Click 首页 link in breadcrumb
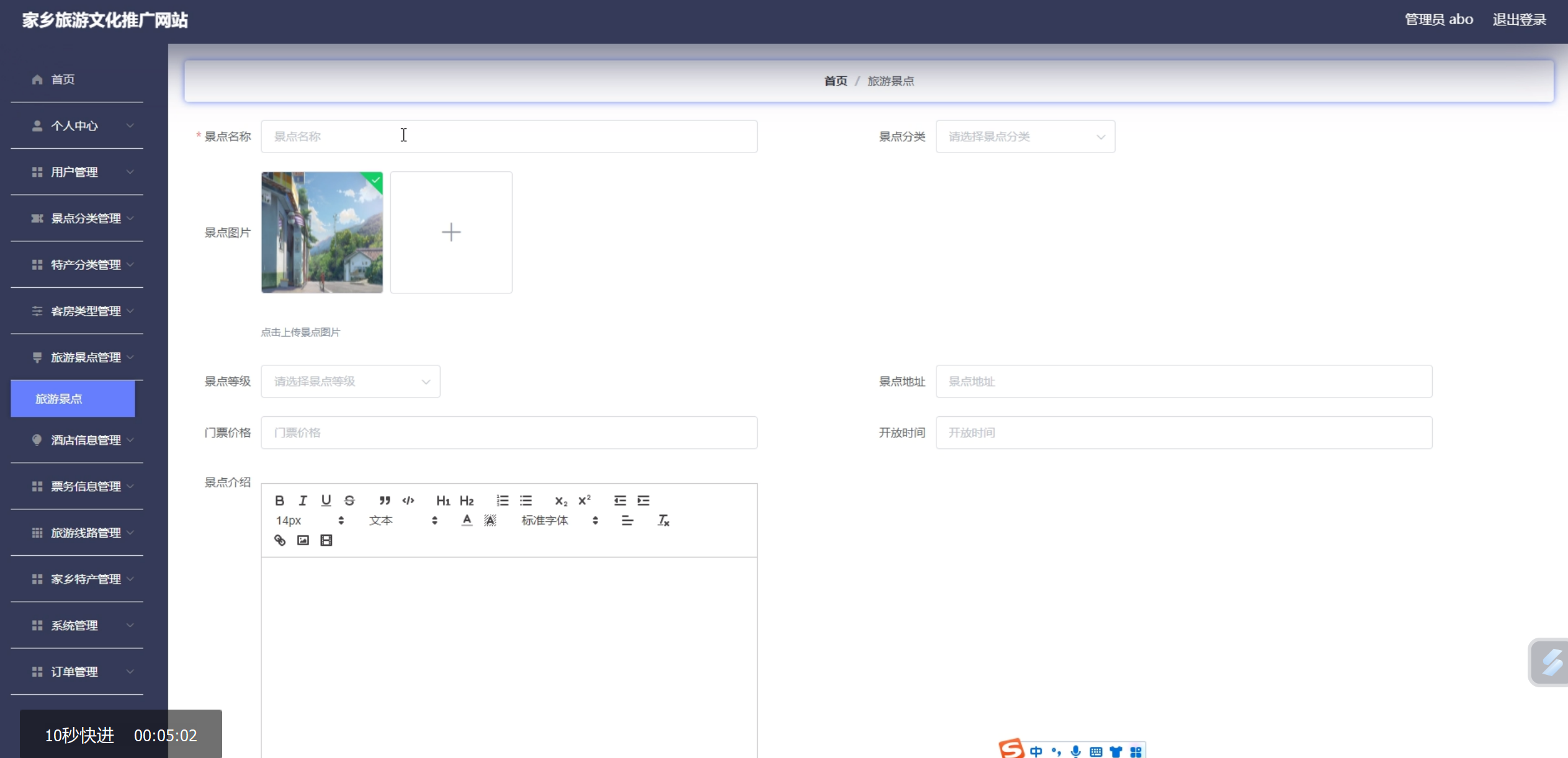The height and width of the screenshot is (758, 1568). [835, 81]
